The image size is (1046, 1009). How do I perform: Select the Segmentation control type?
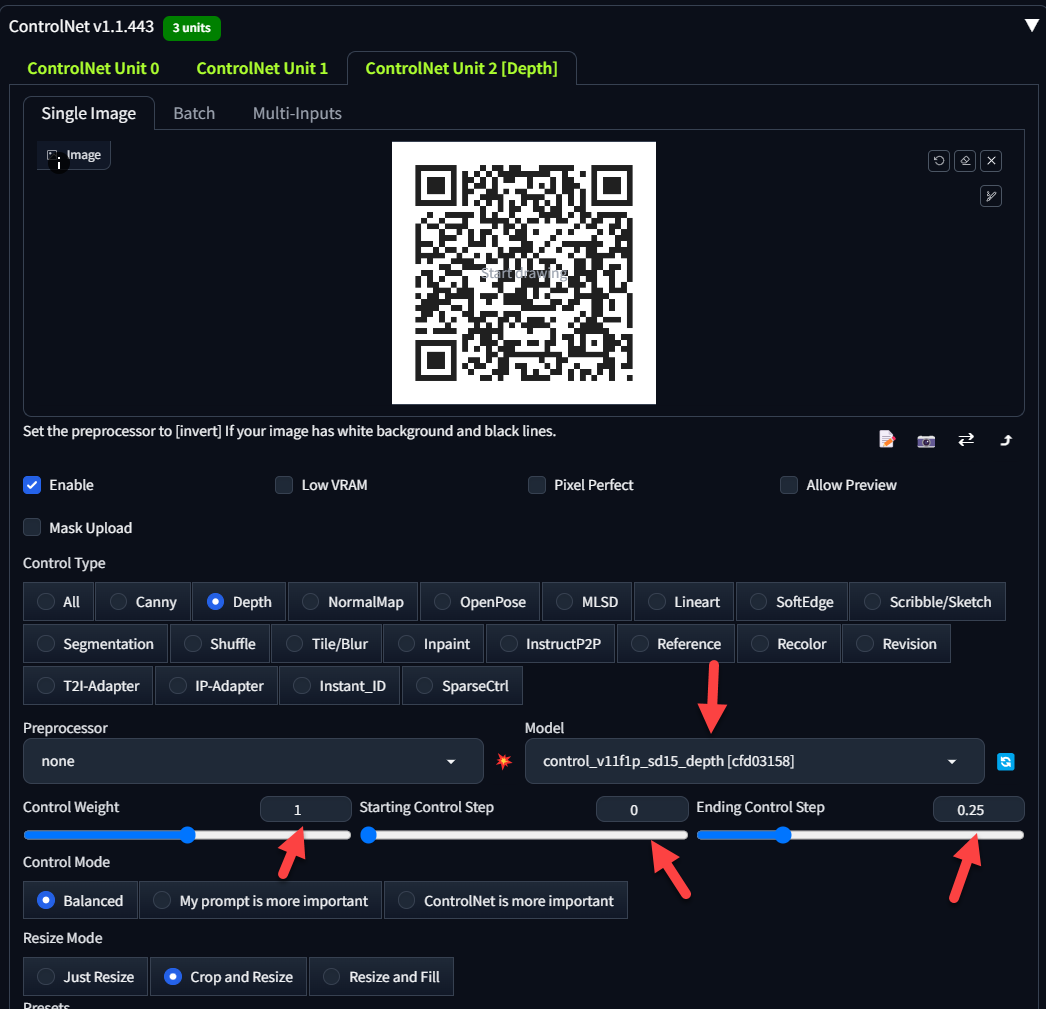coord(95,644)
